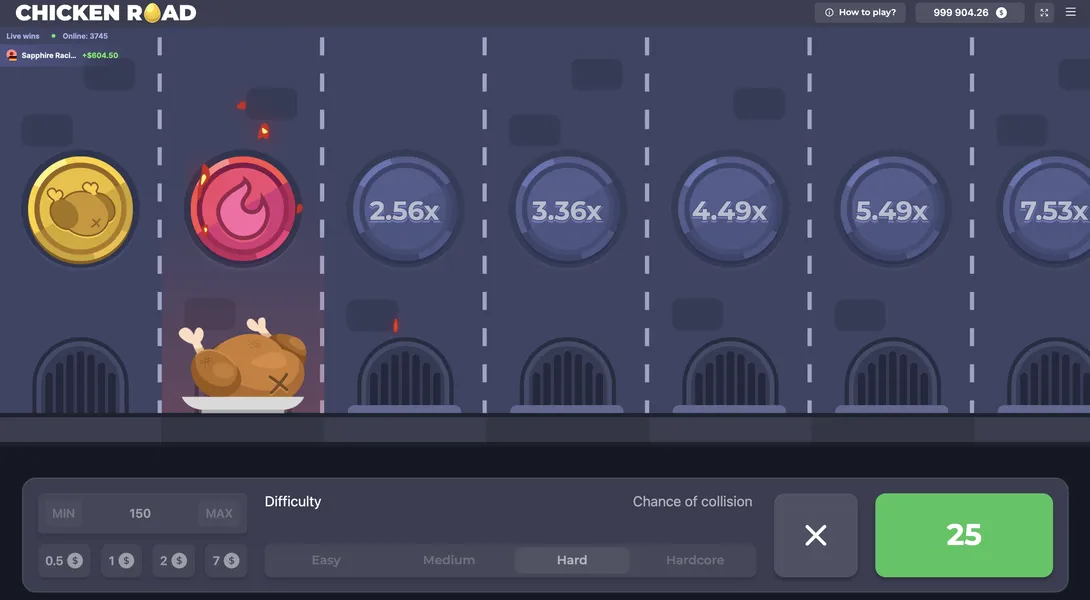1090x600 pixels.
Task: Toggle the chance of collision X button
Action: 815,535
